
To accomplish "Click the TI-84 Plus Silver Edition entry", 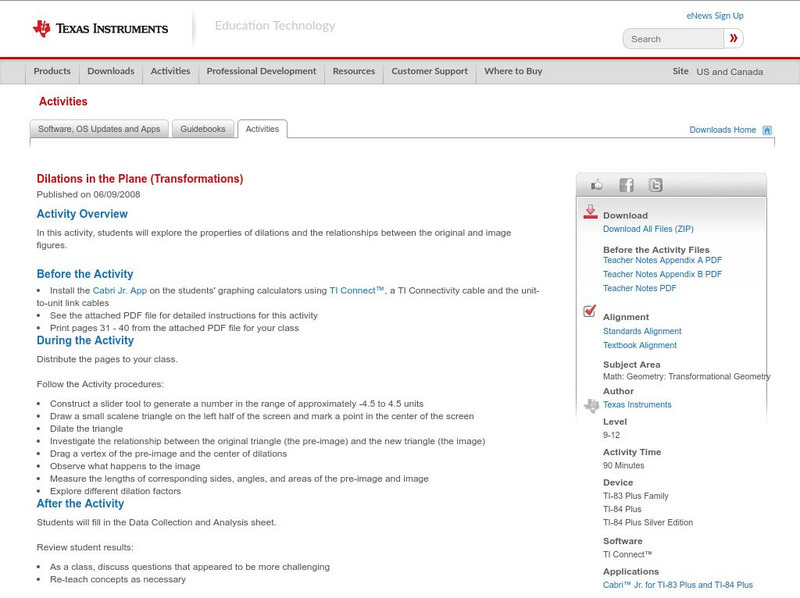I will [x=648, y=522].
